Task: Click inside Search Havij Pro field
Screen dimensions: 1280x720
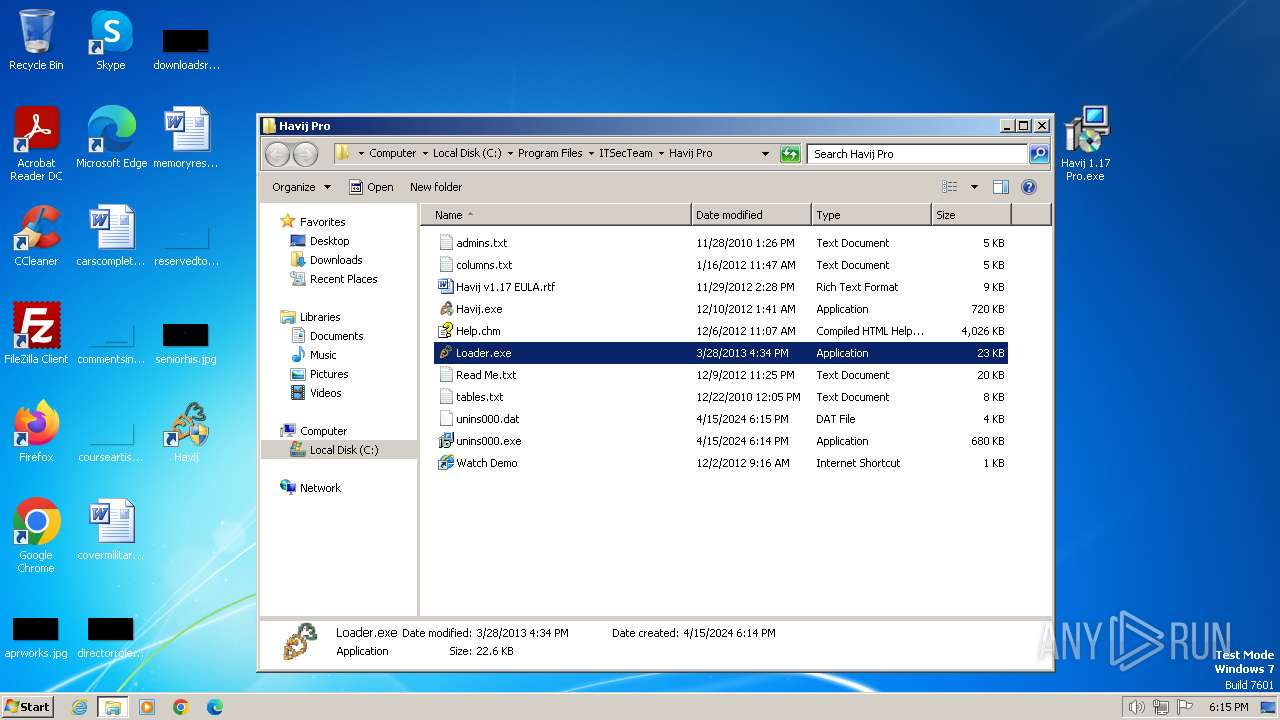Action: tap(917, 154)
